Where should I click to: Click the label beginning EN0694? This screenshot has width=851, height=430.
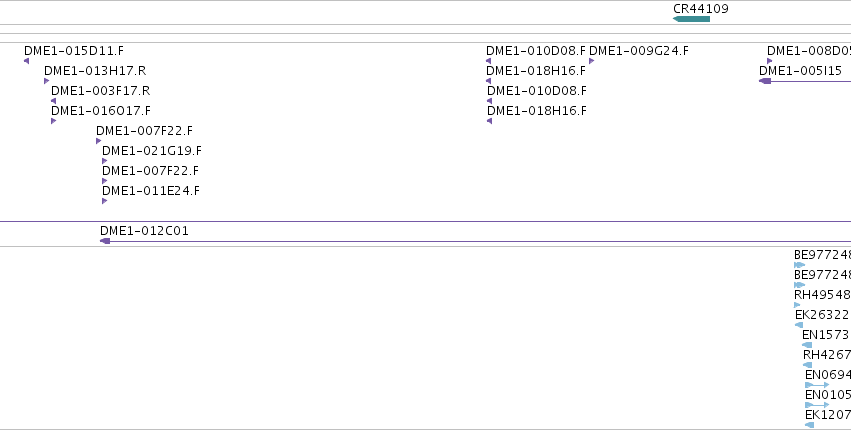828,375
